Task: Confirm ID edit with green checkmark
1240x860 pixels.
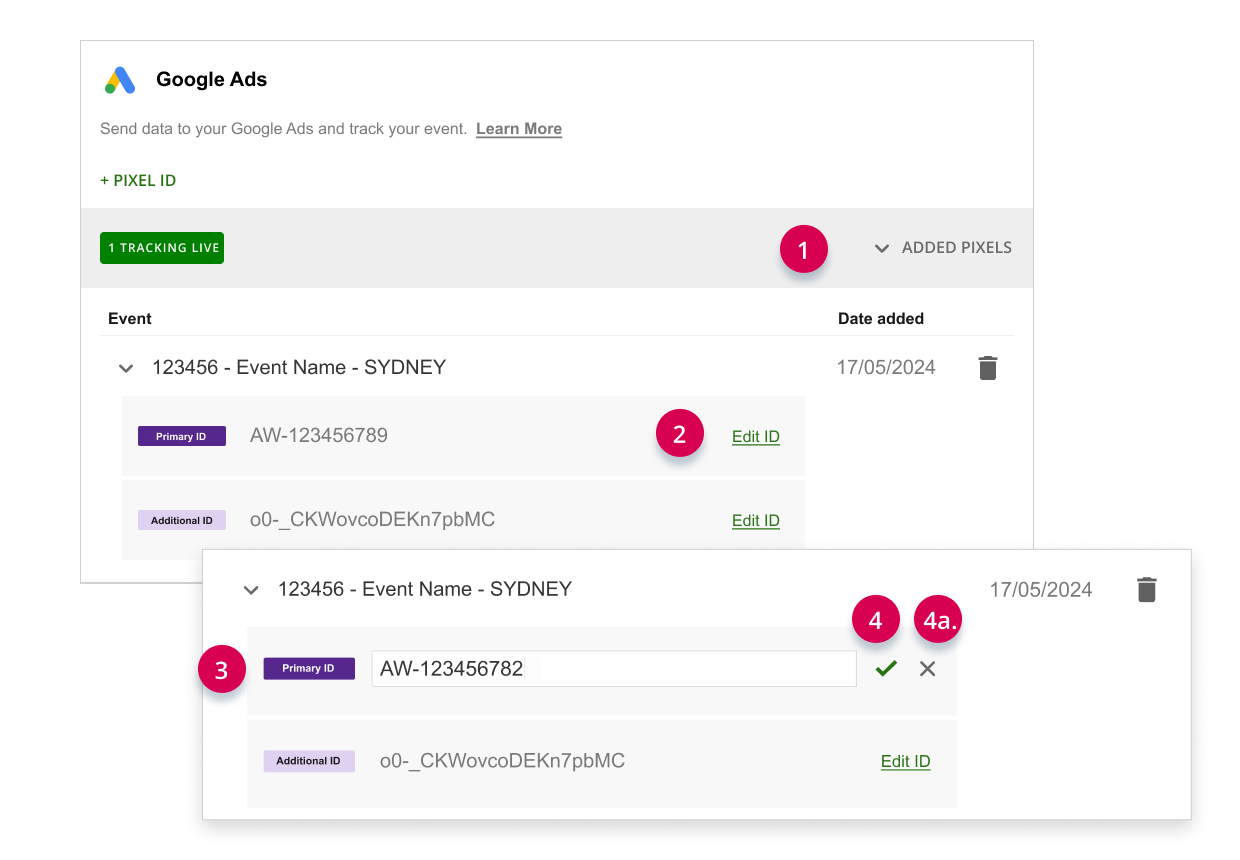Action: [886, 669]
